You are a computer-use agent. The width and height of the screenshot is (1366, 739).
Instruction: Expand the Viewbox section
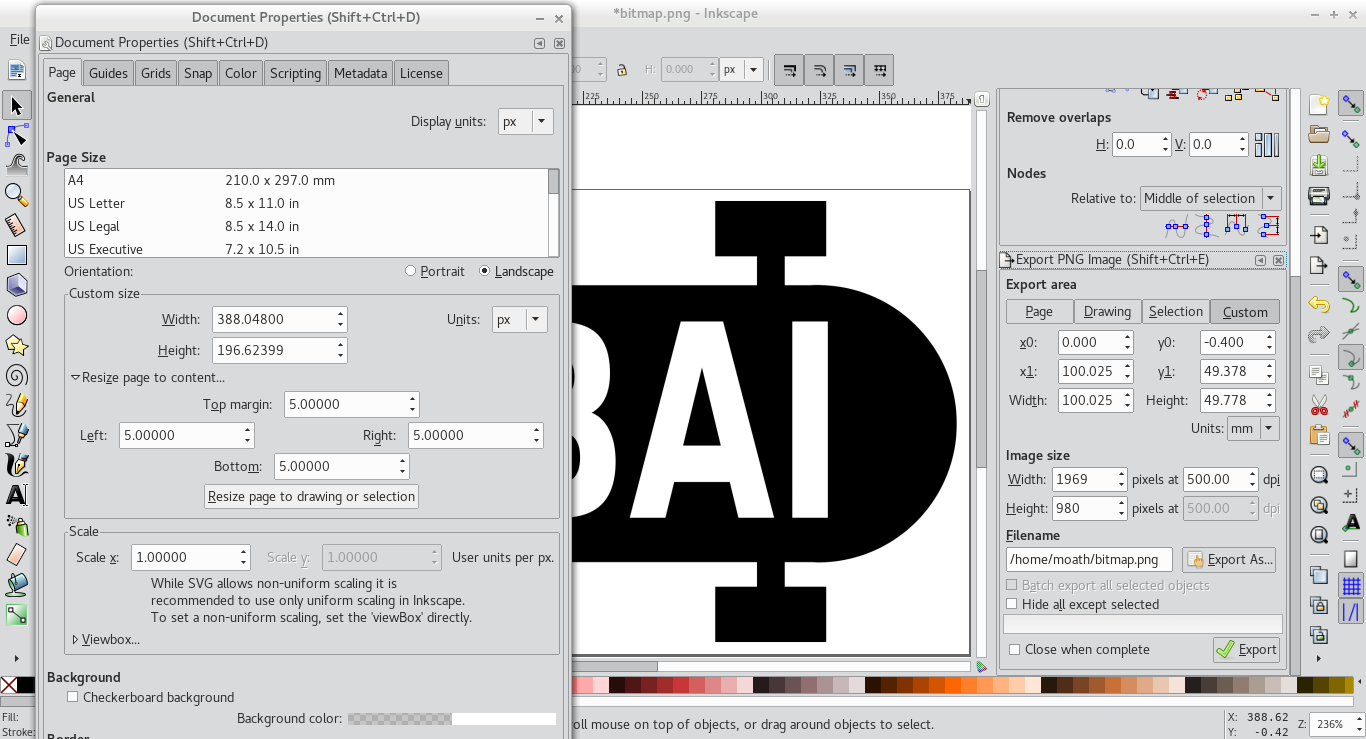pos(106,639)
